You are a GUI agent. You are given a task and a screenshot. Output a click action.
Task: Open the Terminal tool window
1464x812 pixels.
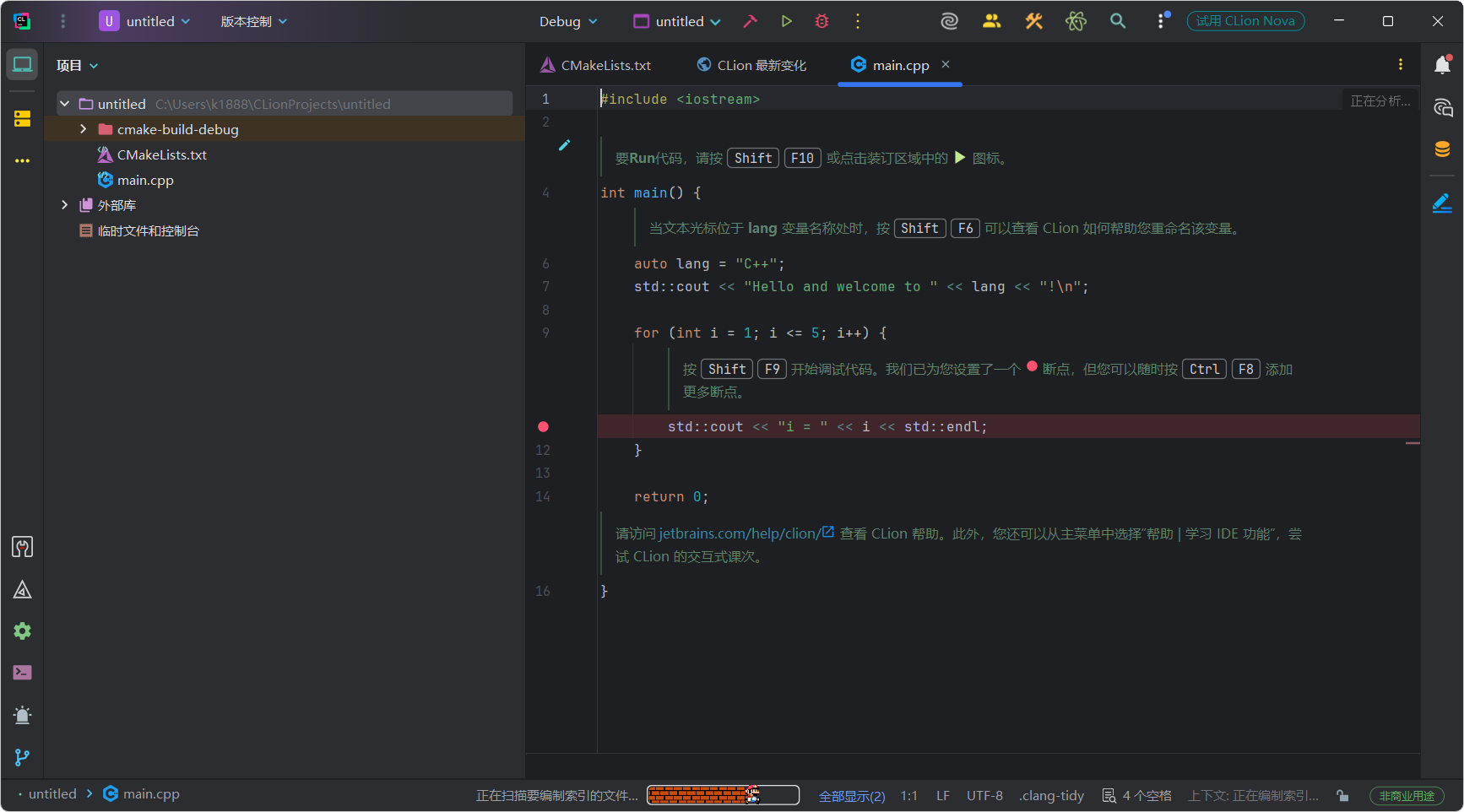click(22, 673)
